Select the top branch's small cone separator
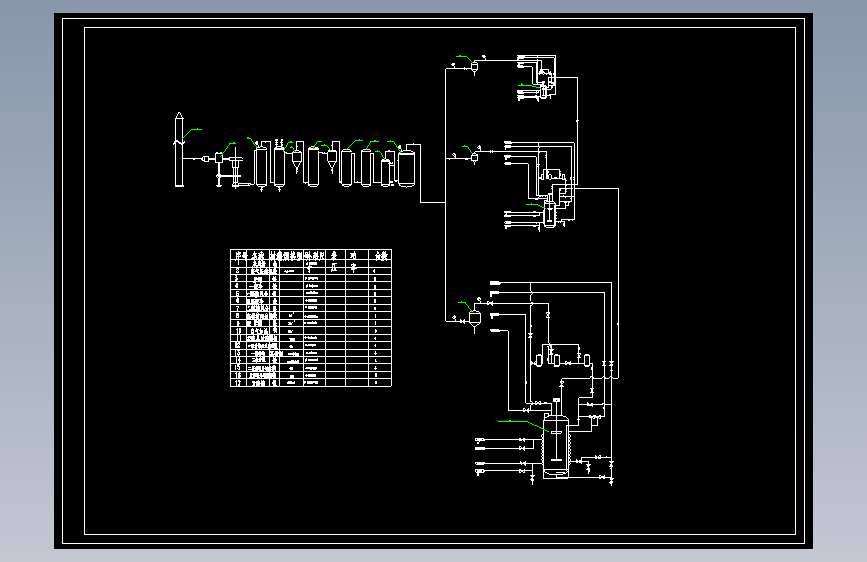This screenshot has height=562, width=867. (x=474, y=67)
